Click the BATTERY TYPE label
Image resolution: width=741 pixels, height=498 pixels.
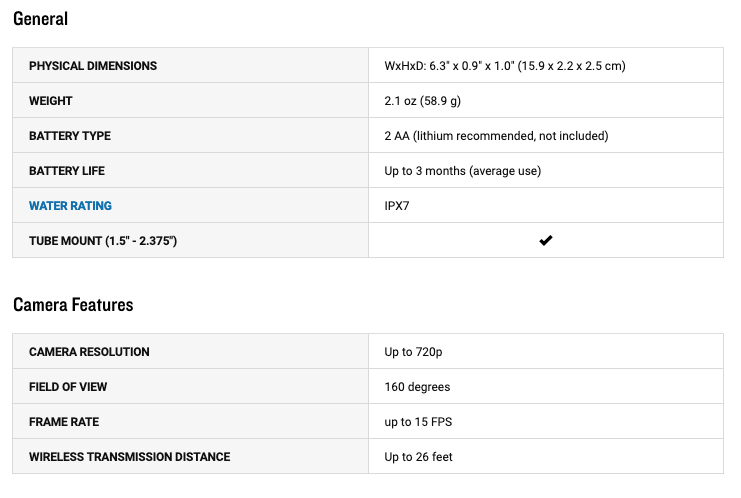[70, 136]
